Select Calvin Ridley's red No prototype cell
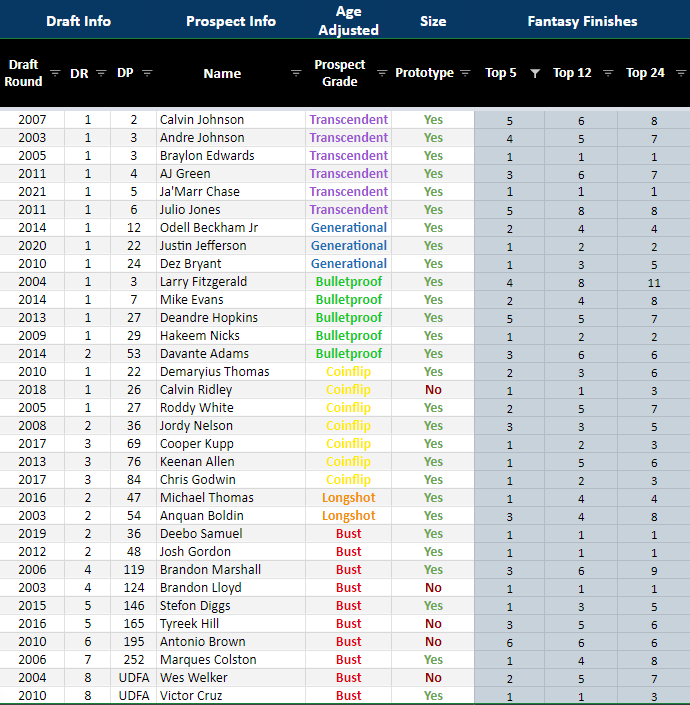 [x=433, y=389]
